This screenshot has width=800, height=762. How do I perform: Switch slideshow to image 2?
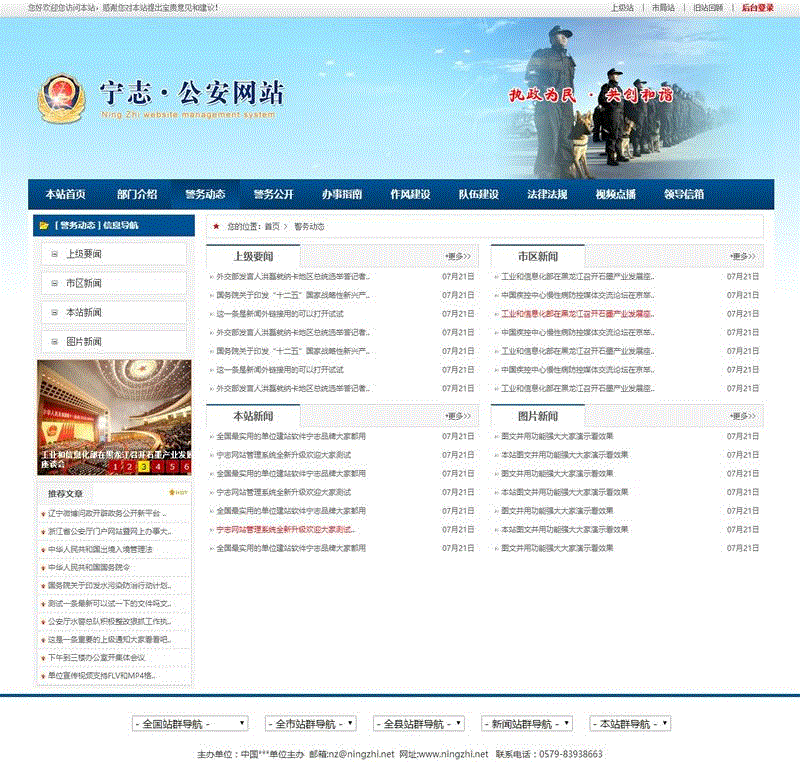click(x=130, y=466)
